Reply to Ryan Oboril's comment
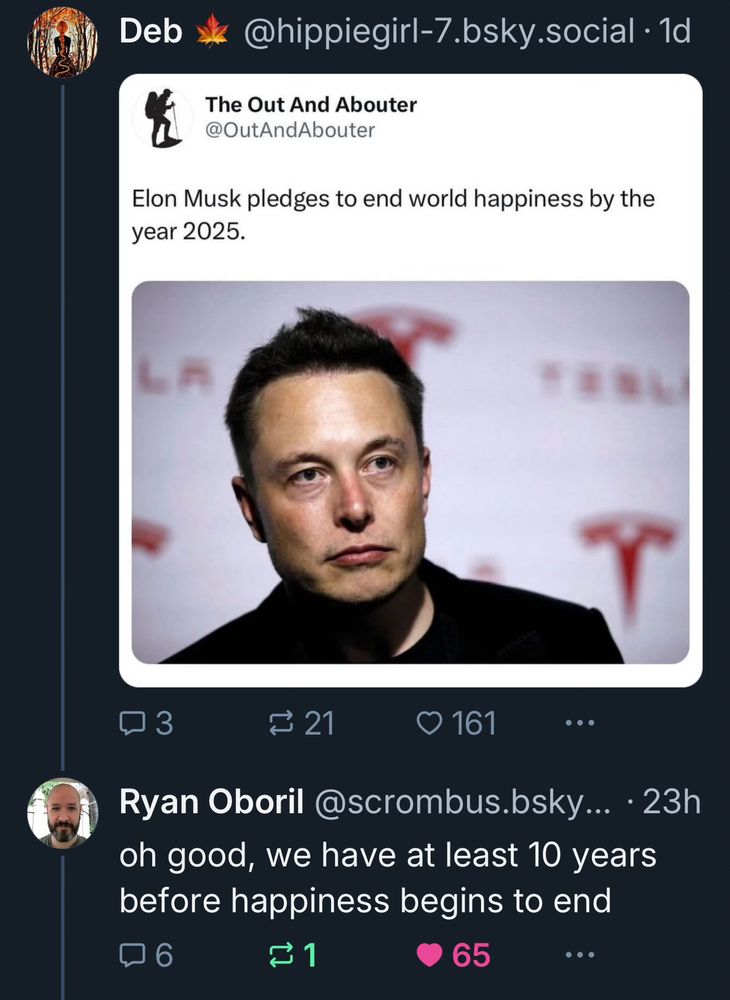 [x=132, y=955]
